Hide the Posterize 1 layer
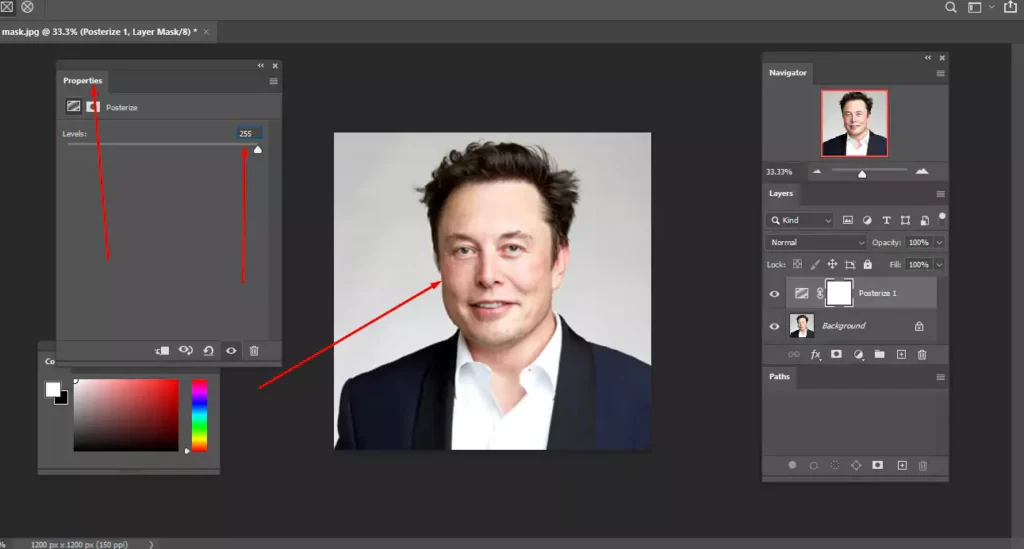Screen dimensions: 1024x549 tap(775, 294)
